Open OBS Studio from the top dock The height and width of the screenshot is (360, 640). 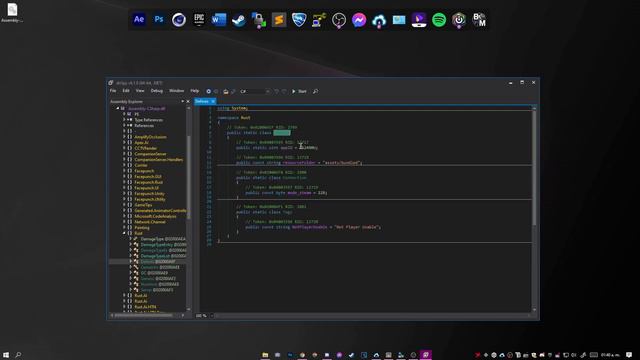coord(339,20)
